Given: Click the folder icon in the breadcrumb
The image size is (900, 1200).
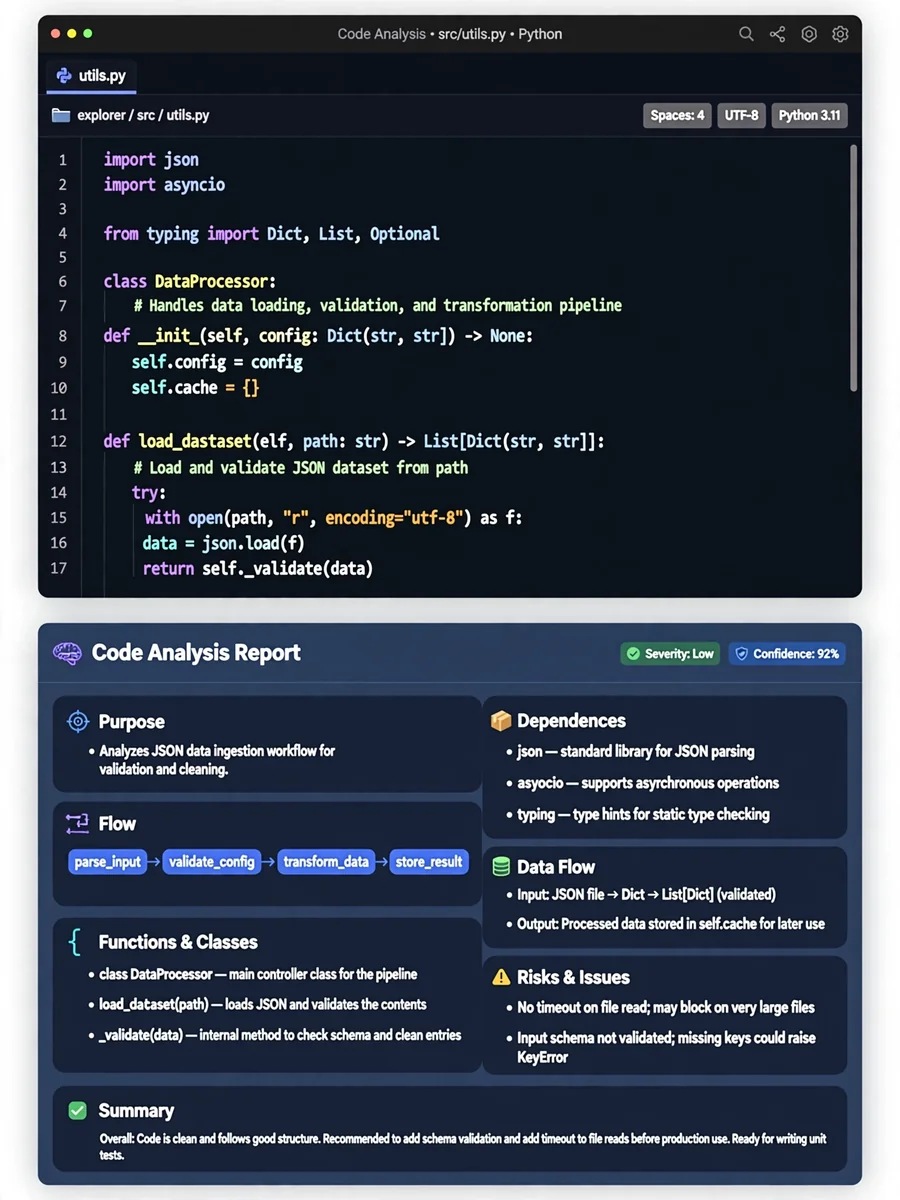Looking at the screenshot, I should (61, 115).
